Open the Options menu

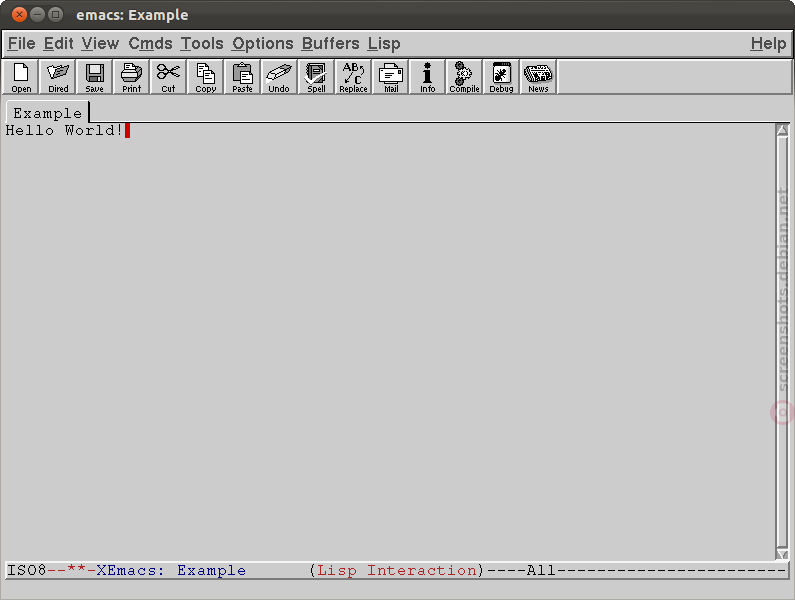263,44
